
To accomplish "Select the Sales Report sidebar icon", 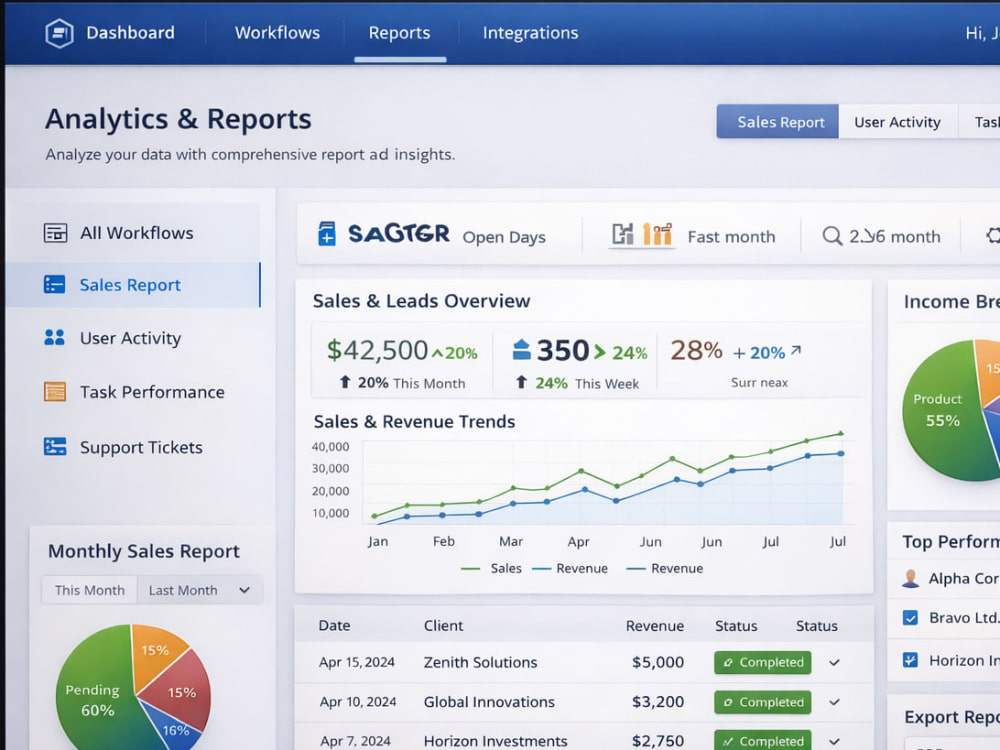I will pyautogui.click(x=54, y=284).
